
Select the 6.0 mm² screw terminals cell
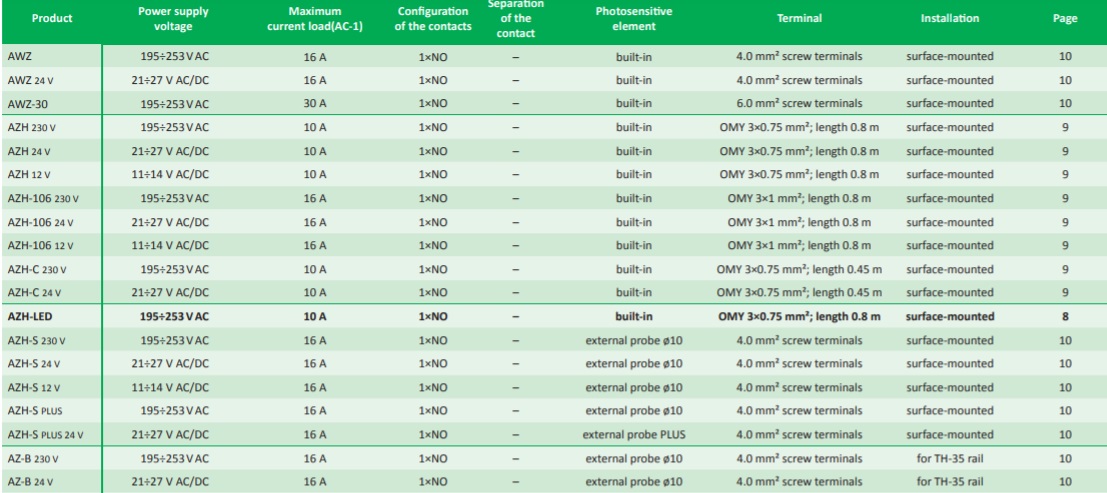pos(799,104)
